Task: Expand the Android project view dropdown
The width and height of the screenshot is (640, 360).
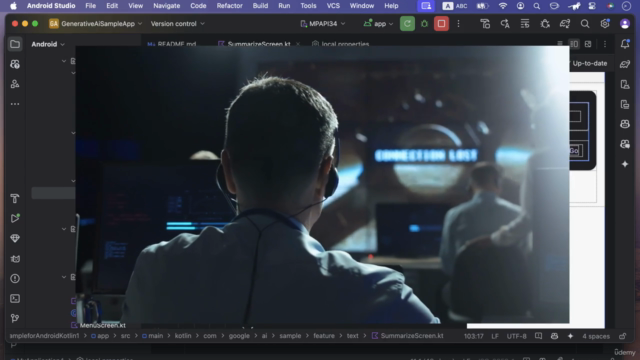Action: 48,44
